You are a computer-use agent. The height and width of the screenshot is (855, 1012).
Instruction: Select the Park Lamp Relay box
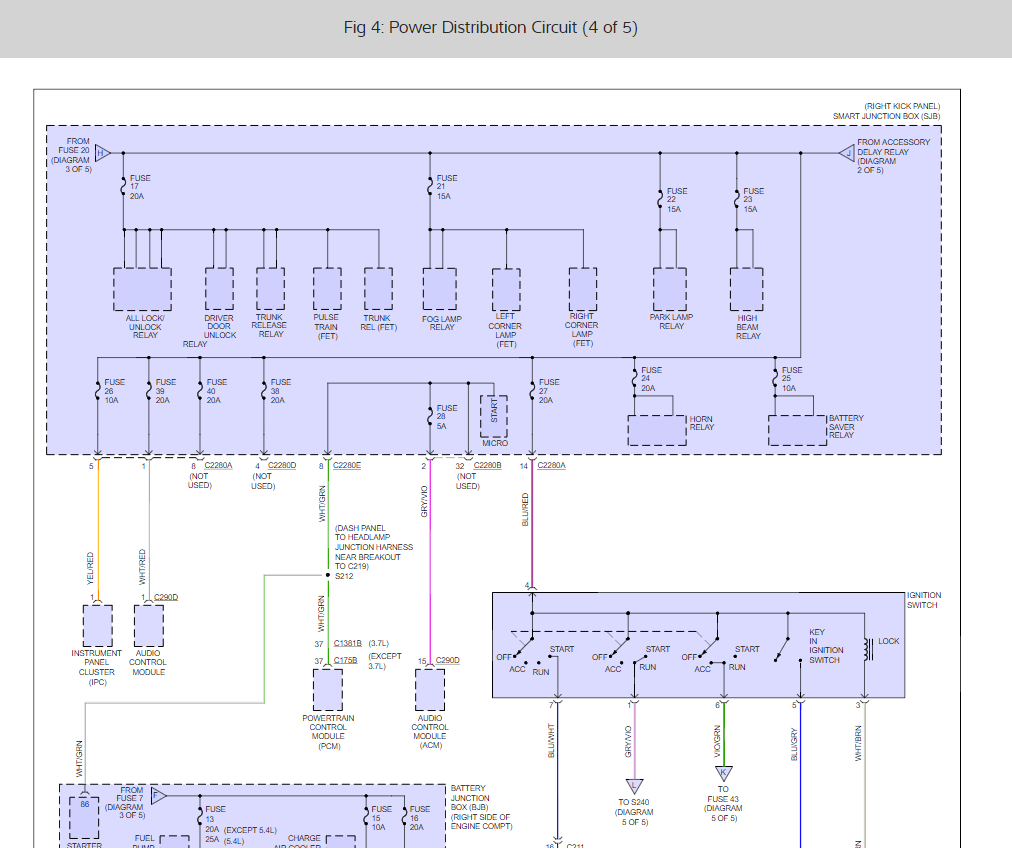click(x=670, y=289)
